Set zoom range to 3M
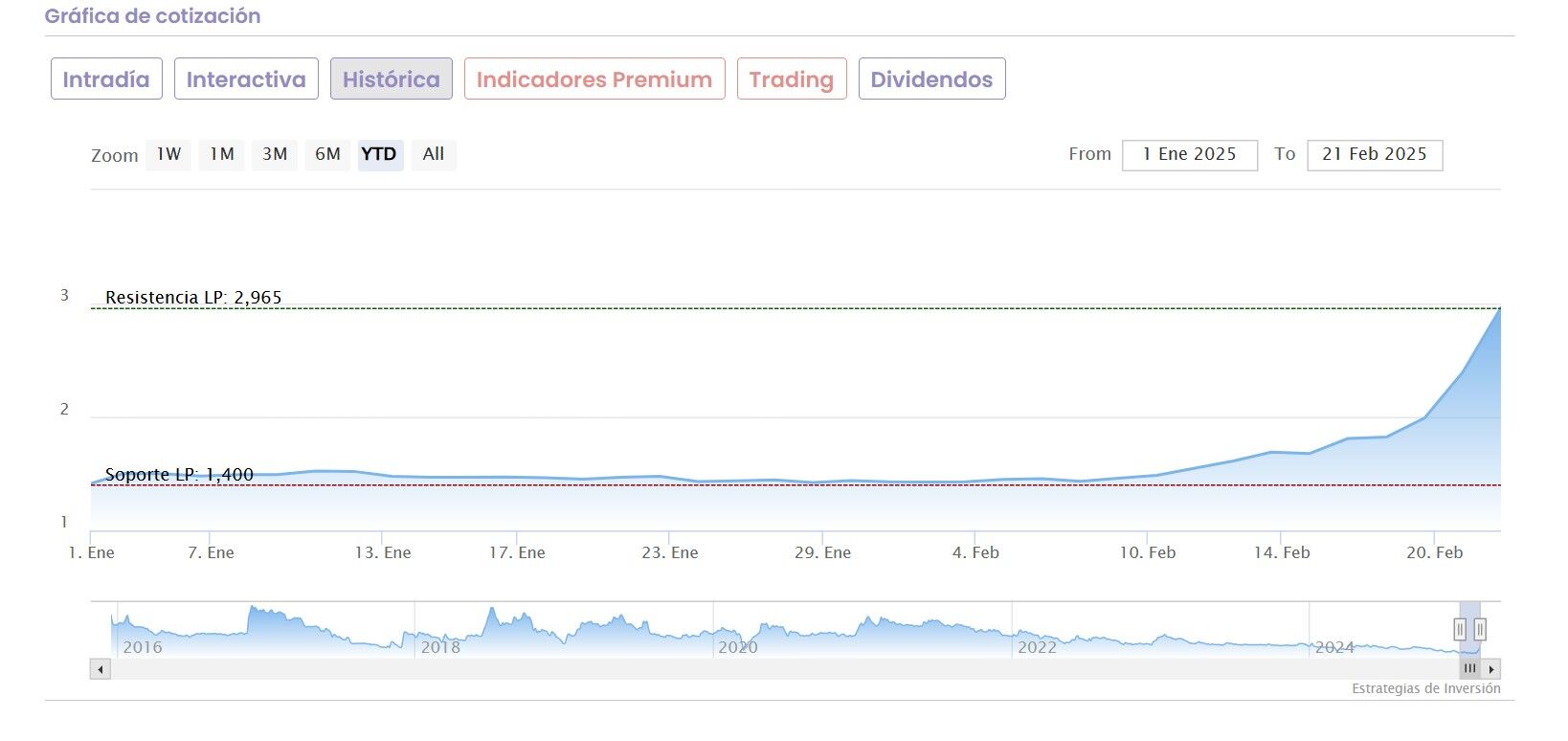The height and width of the screenshot is (741, 1568). 275,154
